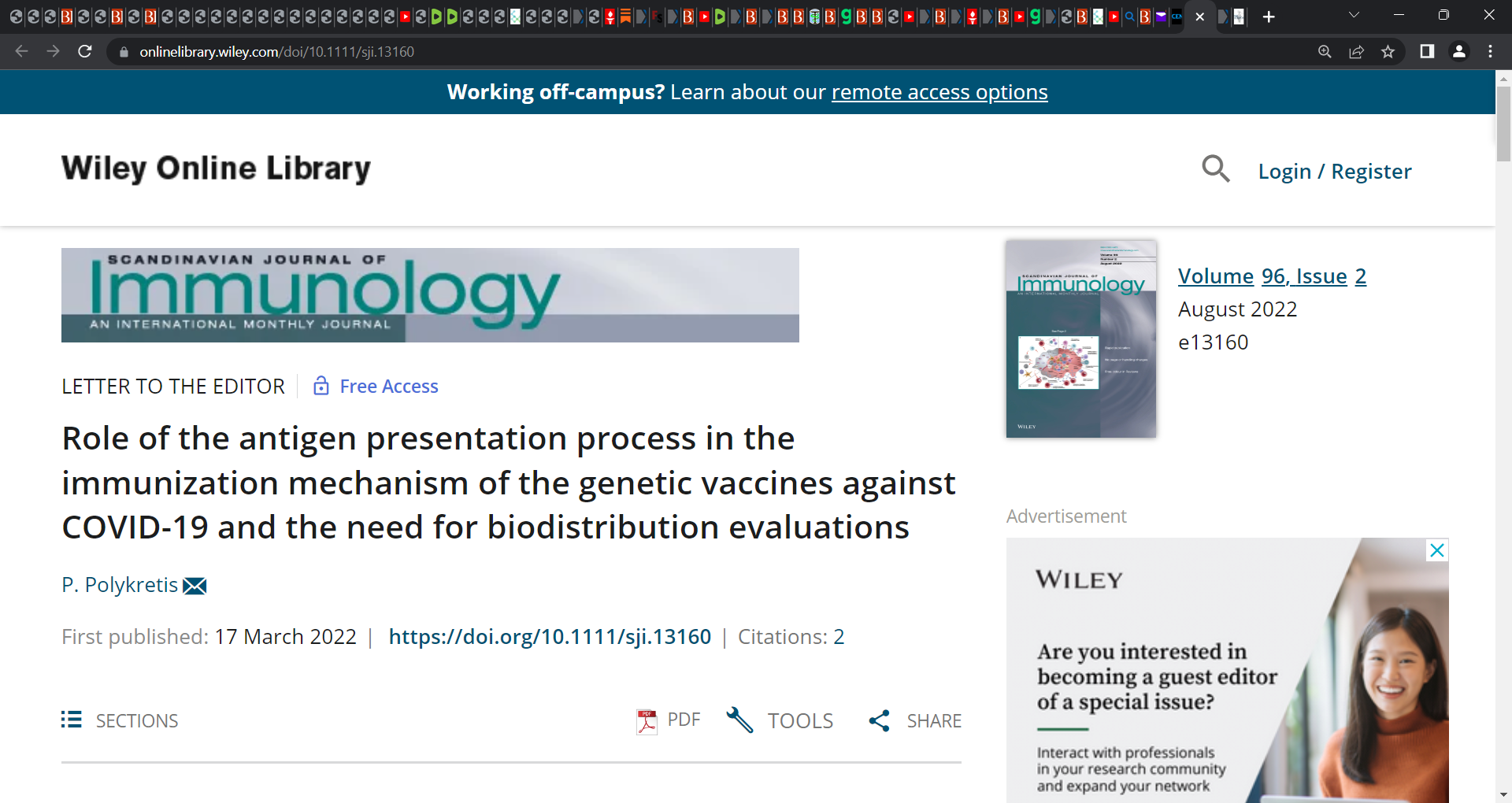Open the TOOLS wrench menu
1512x803 pixels.
coord(780,720)
